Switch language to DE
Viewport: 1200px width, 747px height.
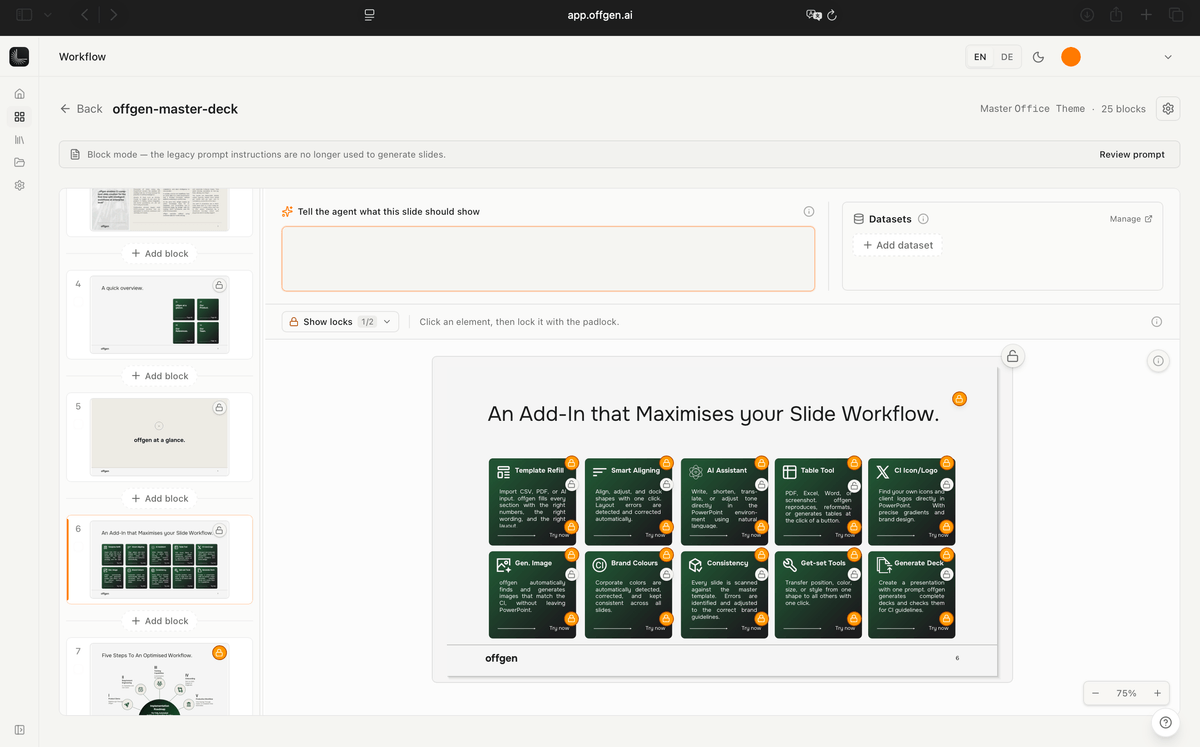point(1007,57)
